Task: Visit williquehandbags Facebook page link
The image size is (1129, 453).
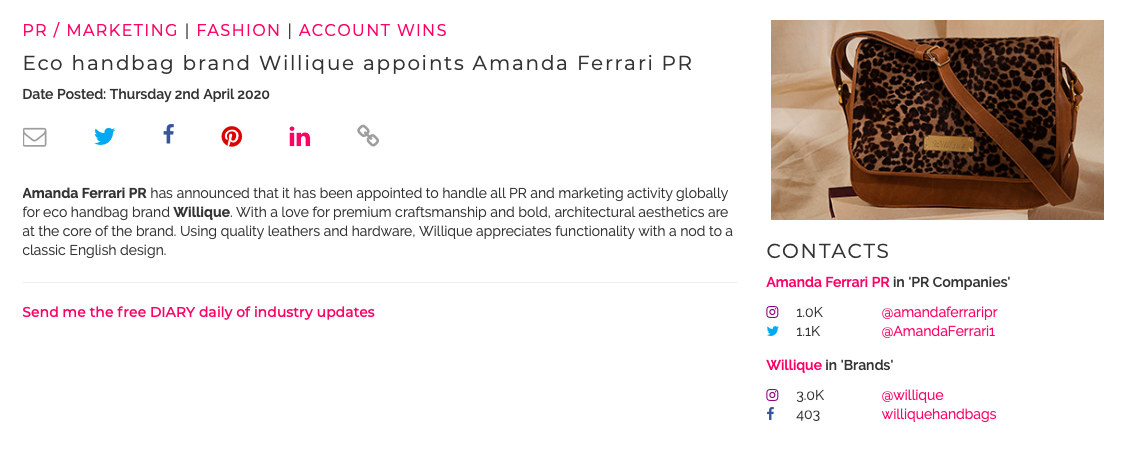Action: 939,414
